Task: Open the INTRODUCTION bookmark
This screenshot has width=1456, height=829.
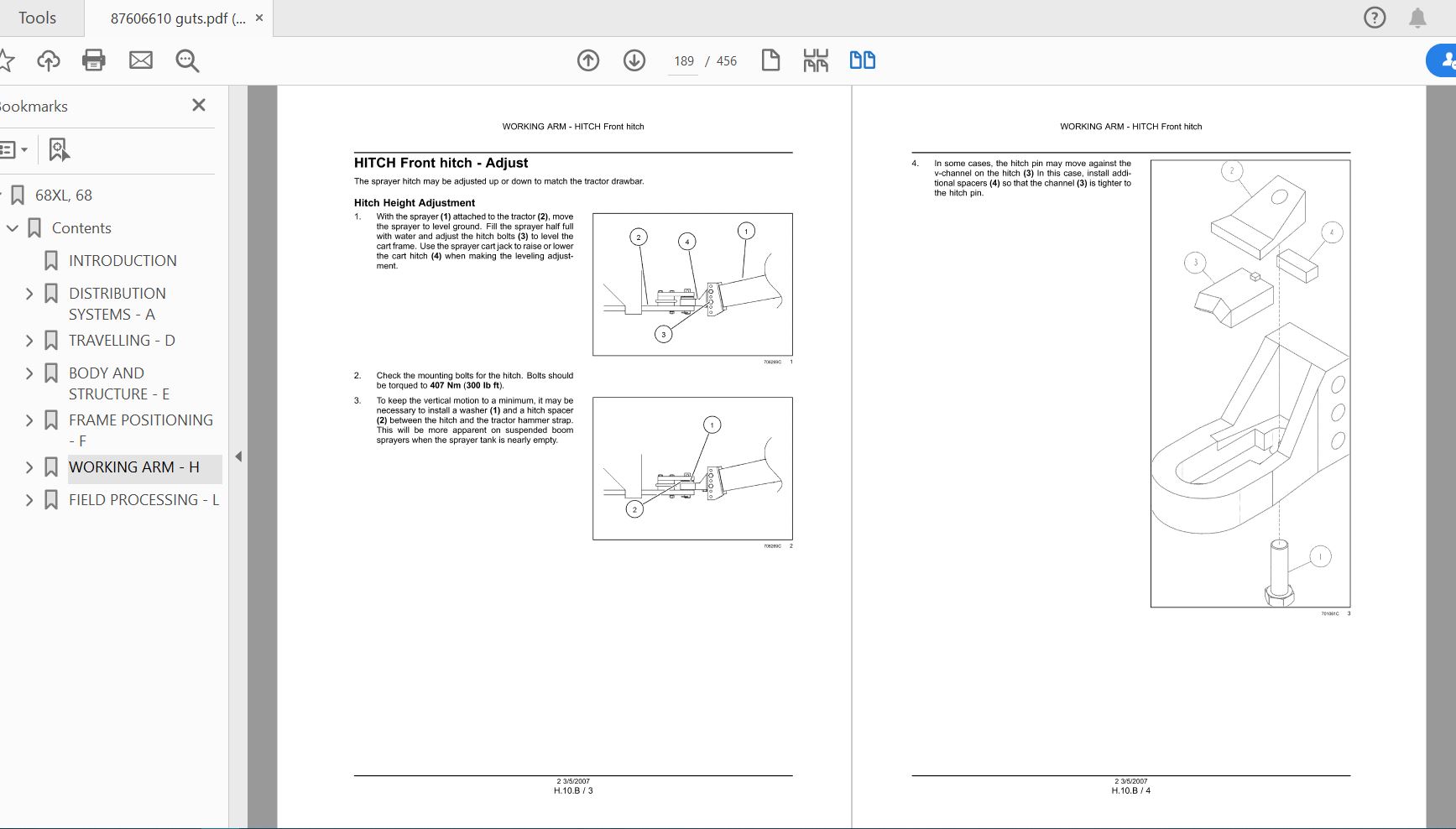Action: point(123,261)
